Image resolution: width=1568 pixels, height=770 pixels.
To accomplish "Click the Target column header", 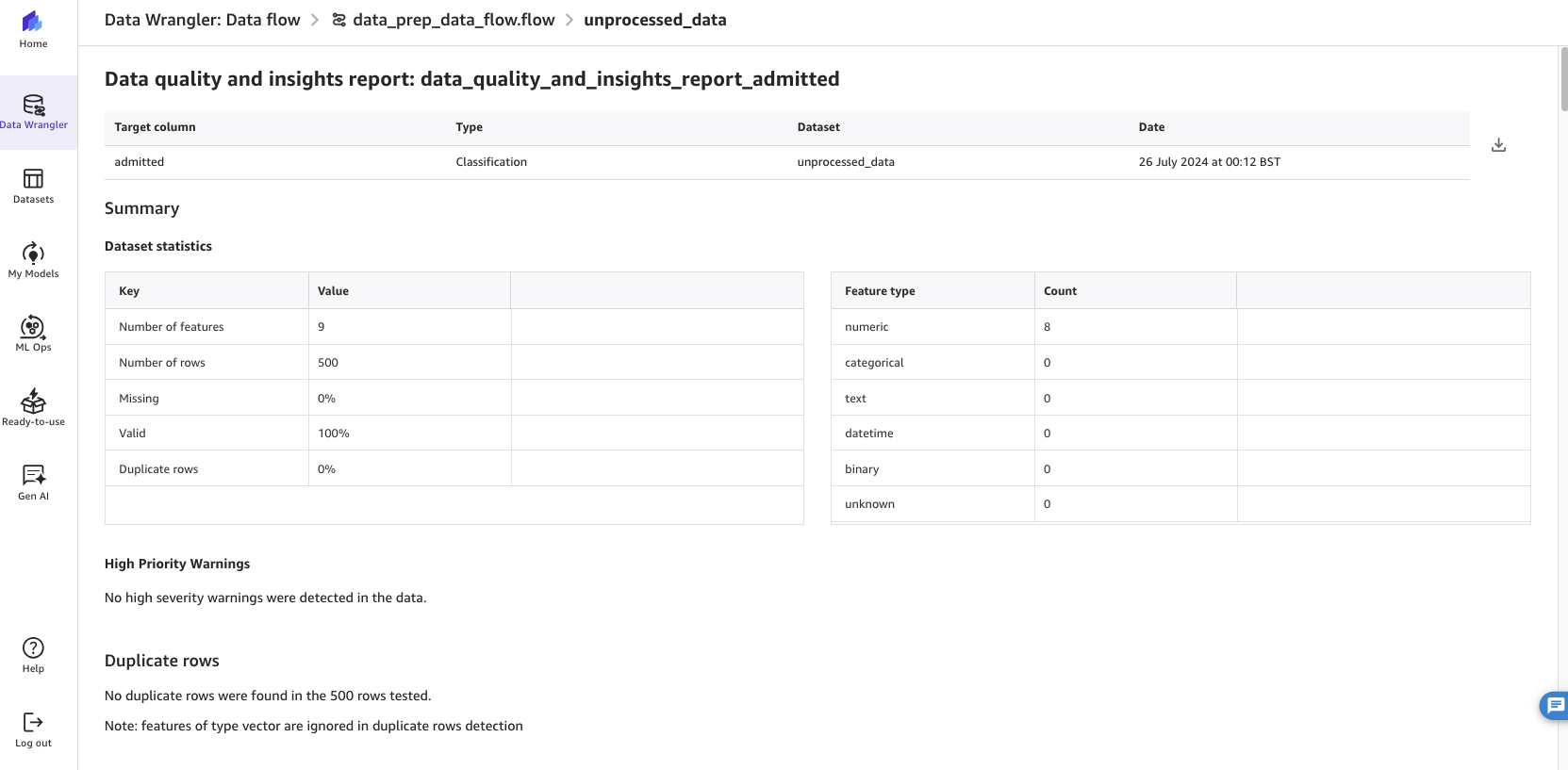I will click(x=155, y=127).
